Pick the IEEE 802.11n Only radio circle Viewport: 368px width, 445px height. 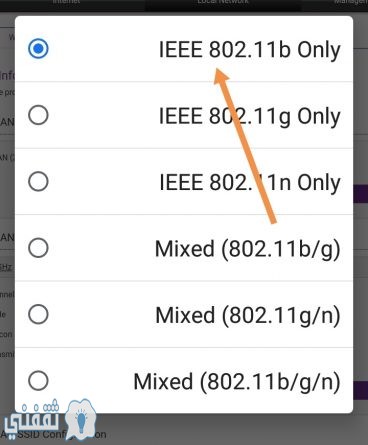pos(38,181)
